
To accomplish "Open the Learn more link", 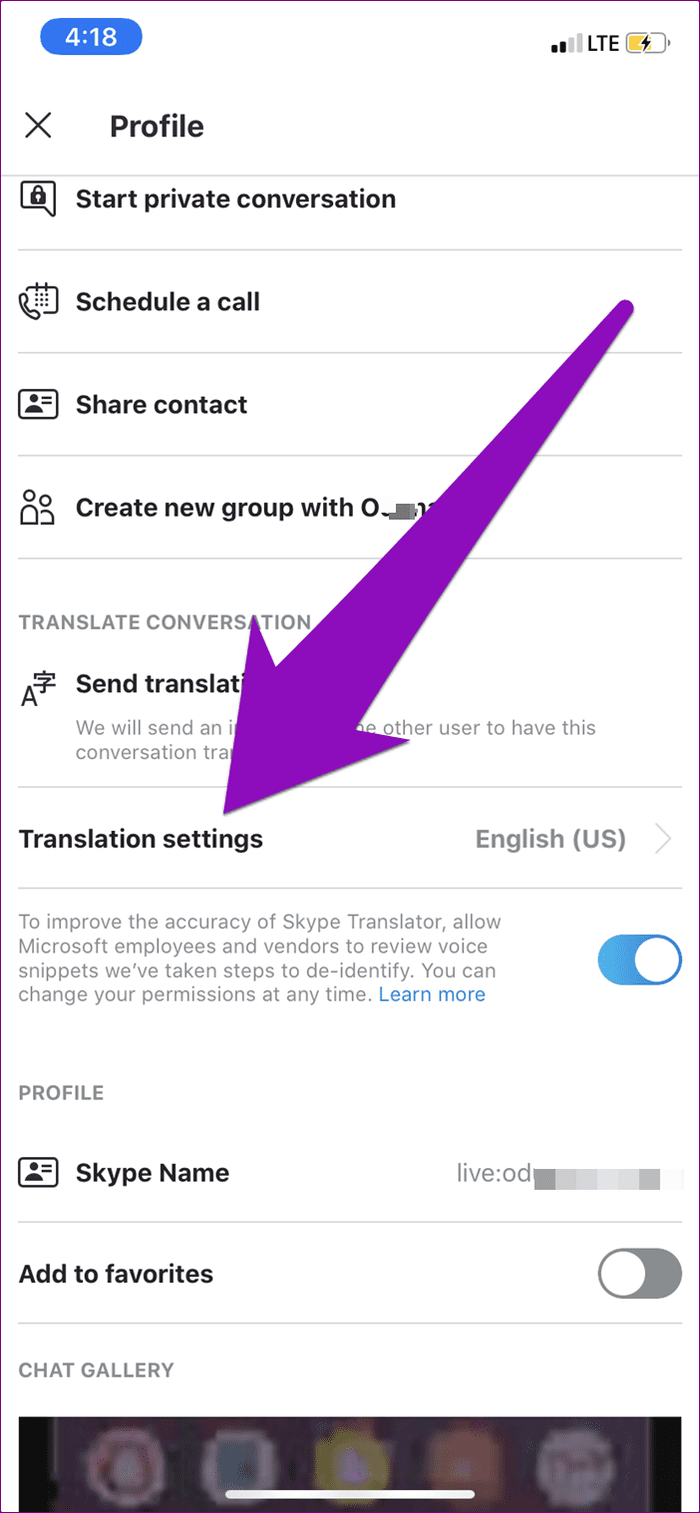I will pos(432,994).
